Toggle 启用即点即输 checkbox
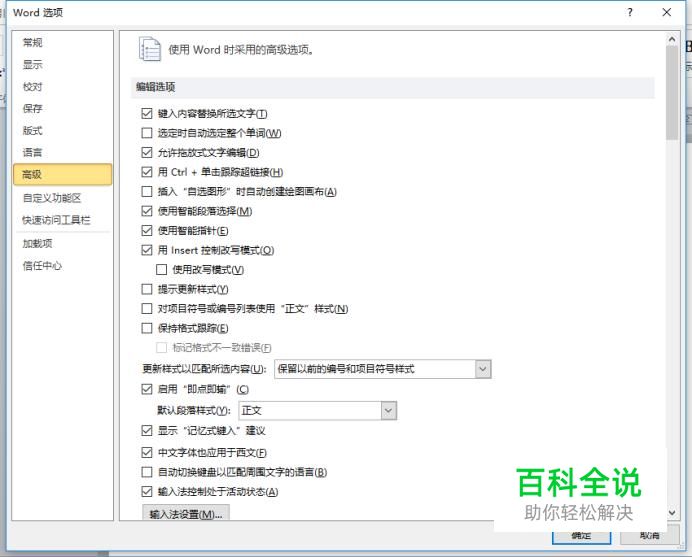The image size is (692, 557). [147, 389]
